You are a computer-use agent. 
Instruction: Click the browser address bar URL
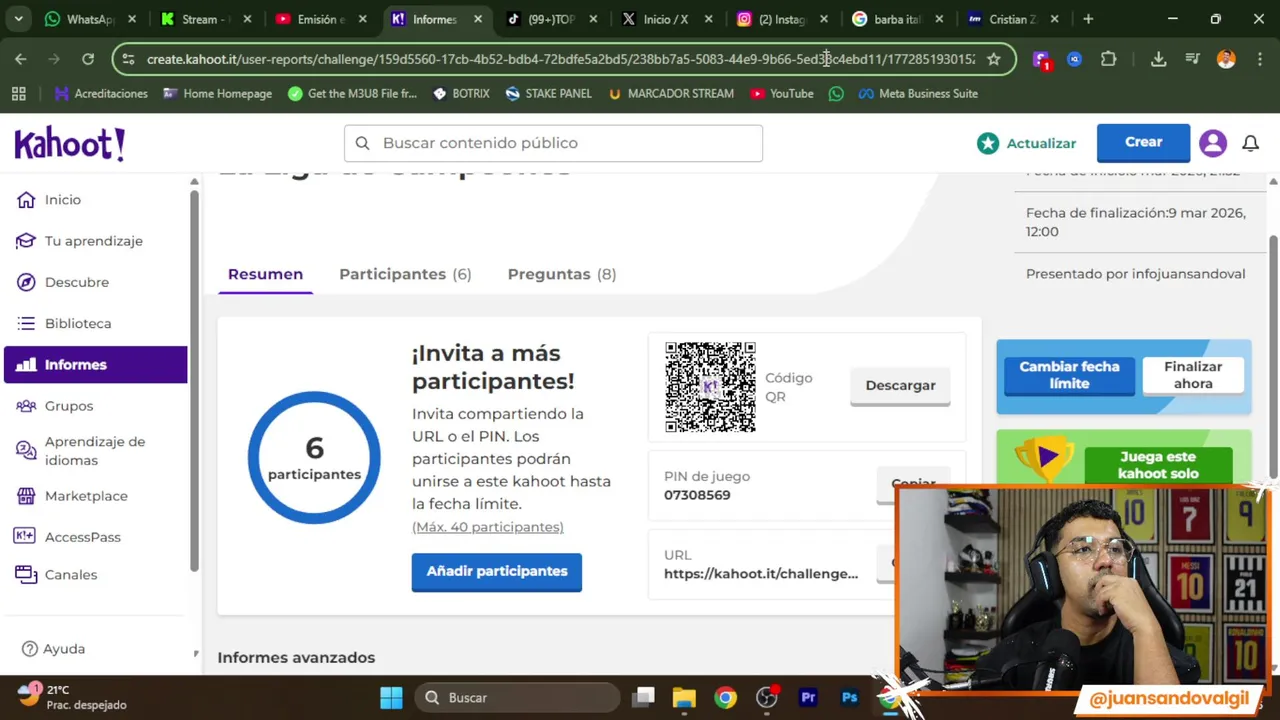[x=560, y=59]
